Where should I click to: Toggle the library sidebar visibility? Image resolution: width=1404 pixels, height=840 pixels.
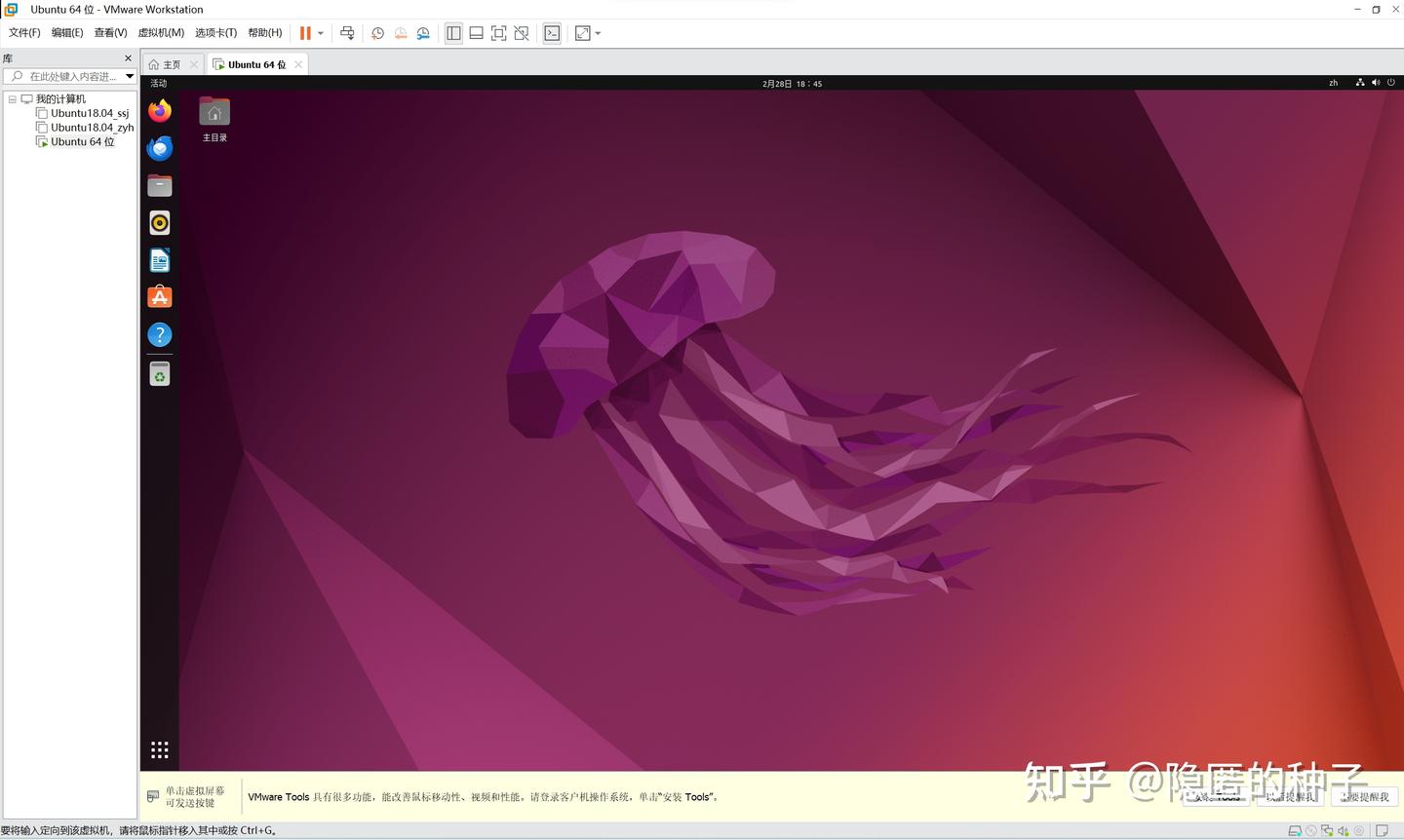click(453, 32)
